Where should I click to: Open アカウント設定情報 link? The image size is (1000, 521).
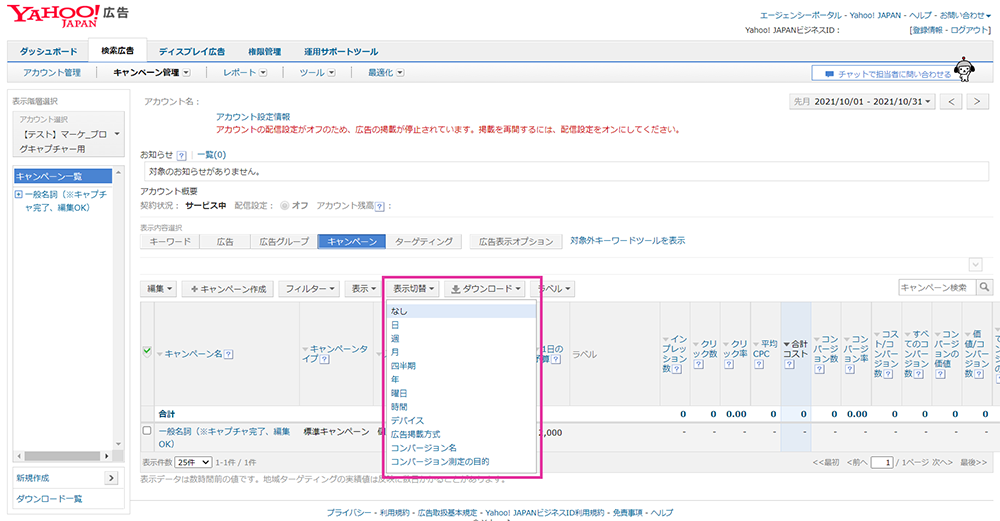pyautogui.click(x=253, y=117)
